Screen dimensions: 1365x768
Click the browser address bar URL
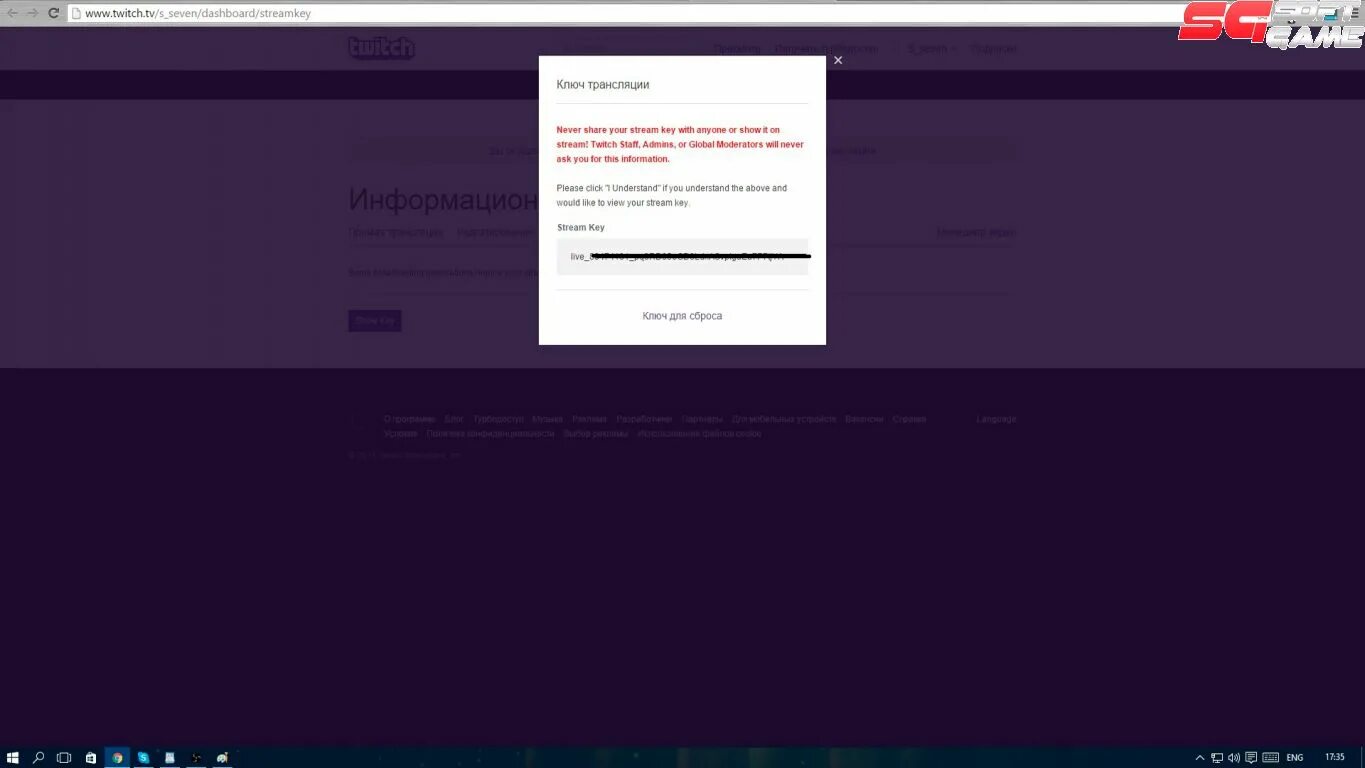click(198, 13)
